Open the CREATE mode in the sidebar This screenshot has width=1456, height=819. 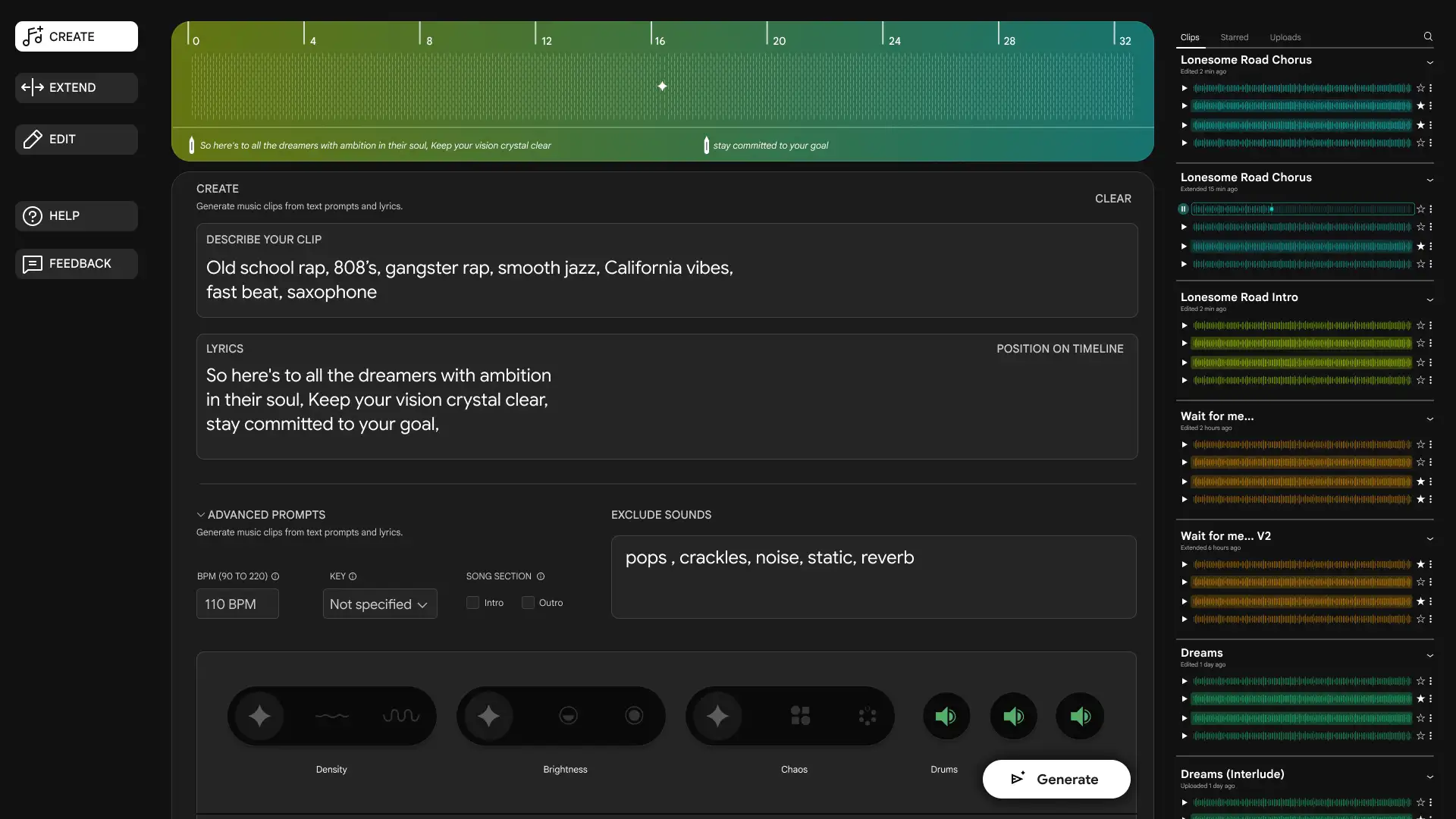[x=77, y=36]
